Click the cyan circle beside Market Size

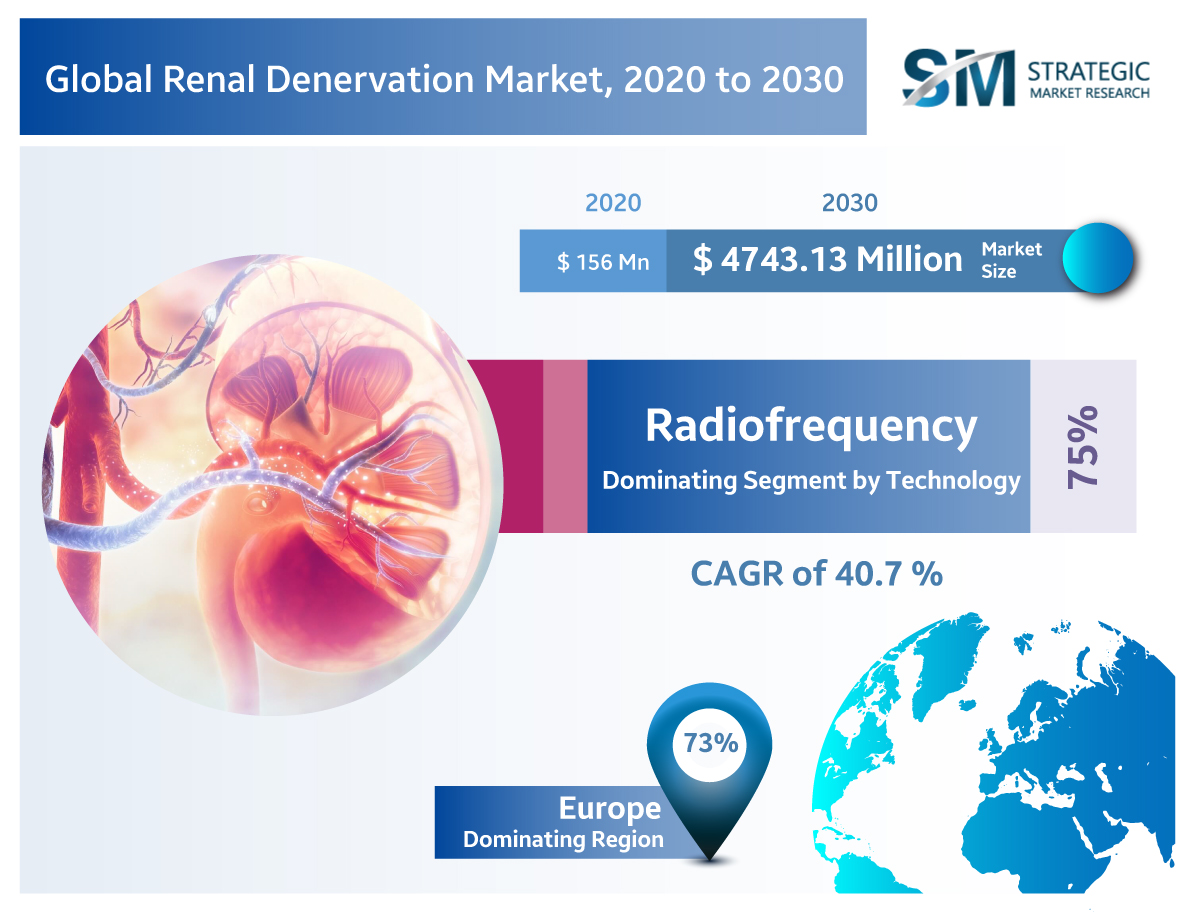coord(1097,258)
